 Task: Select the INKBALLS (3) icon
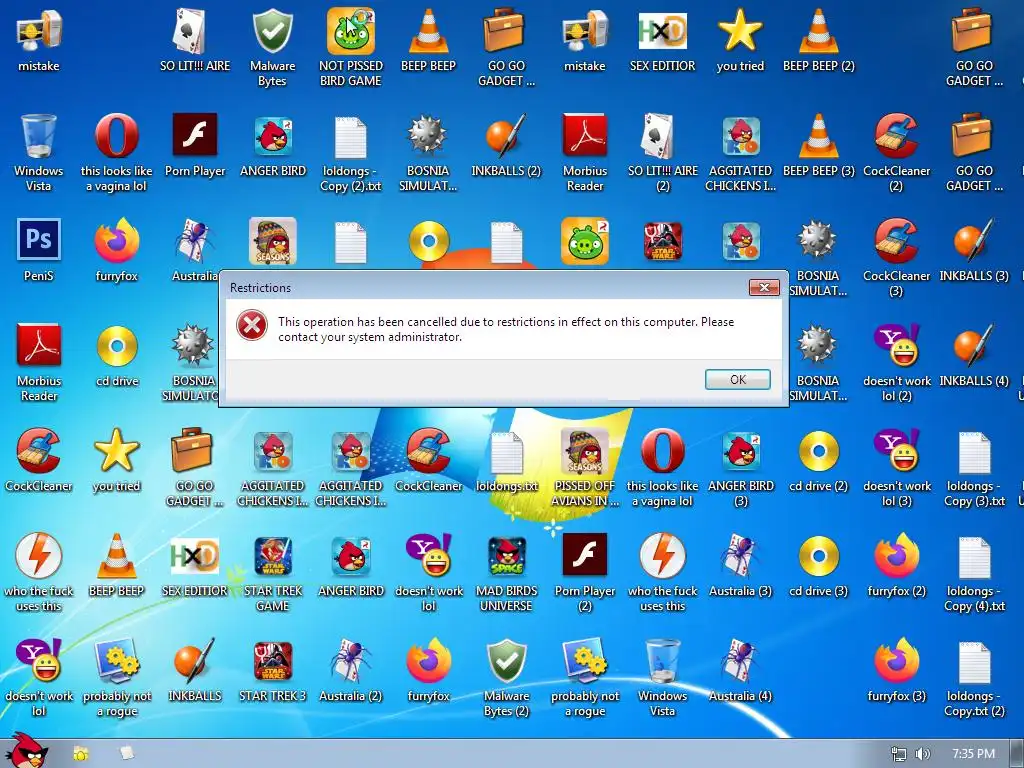tap(974, 241)
